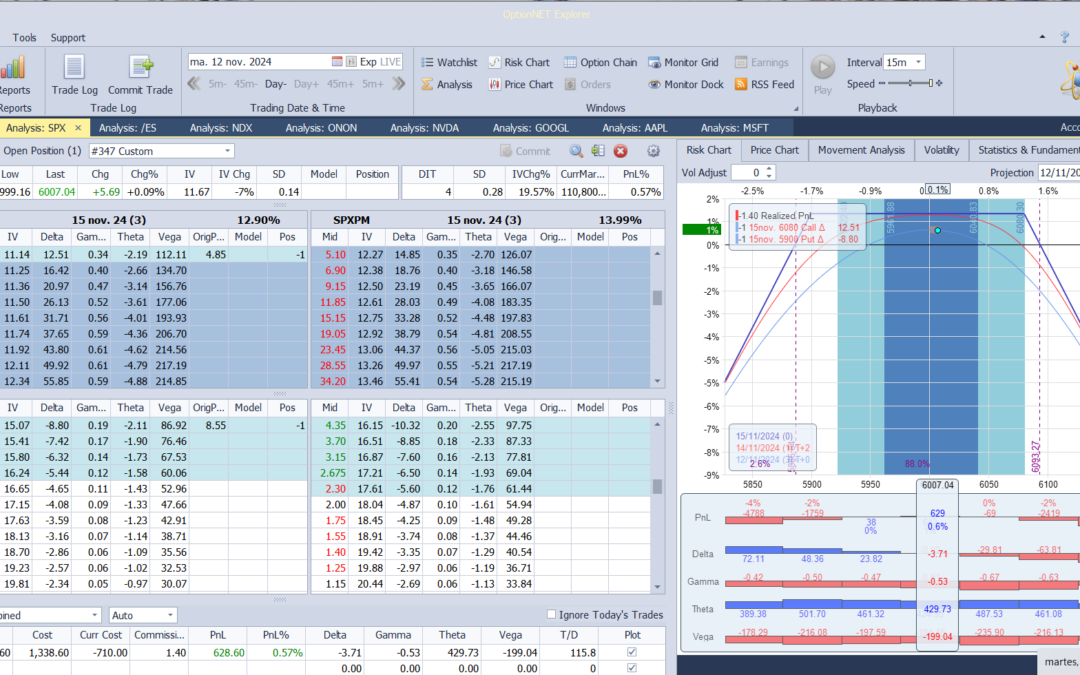This screenshot has height=675, width=1080.
Task: Click the Projection date field
Action: pyautogui.click(x=1059, y=173)
